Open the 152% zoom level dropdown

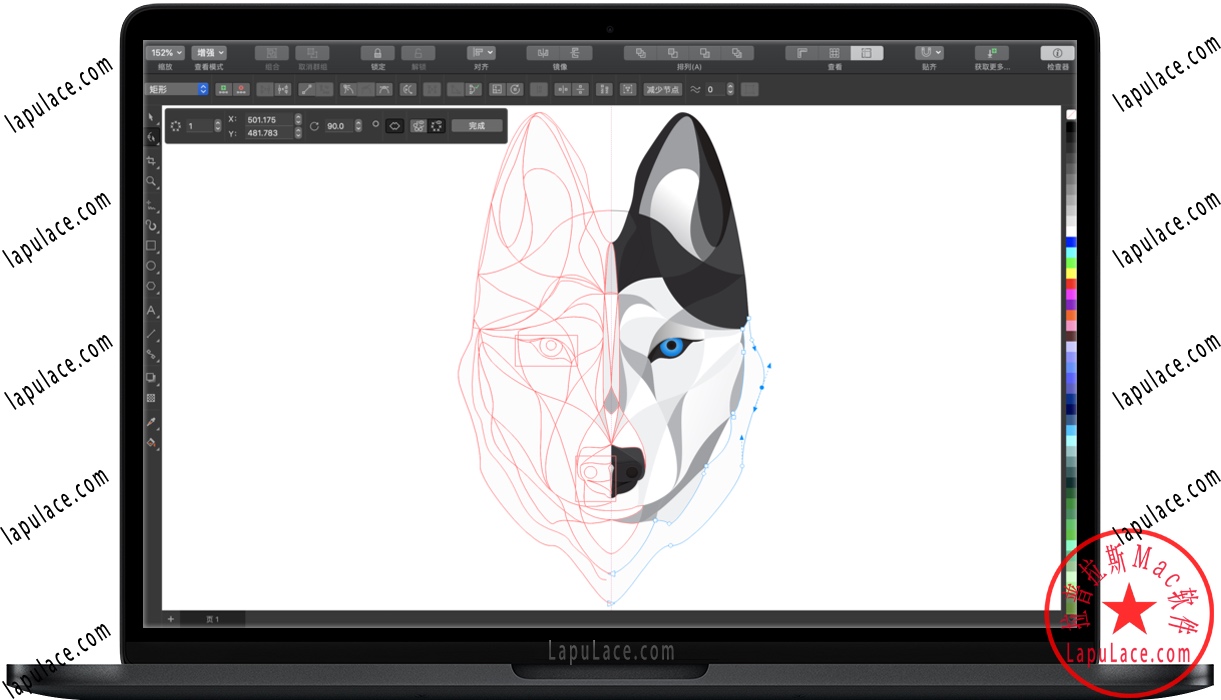165,52
